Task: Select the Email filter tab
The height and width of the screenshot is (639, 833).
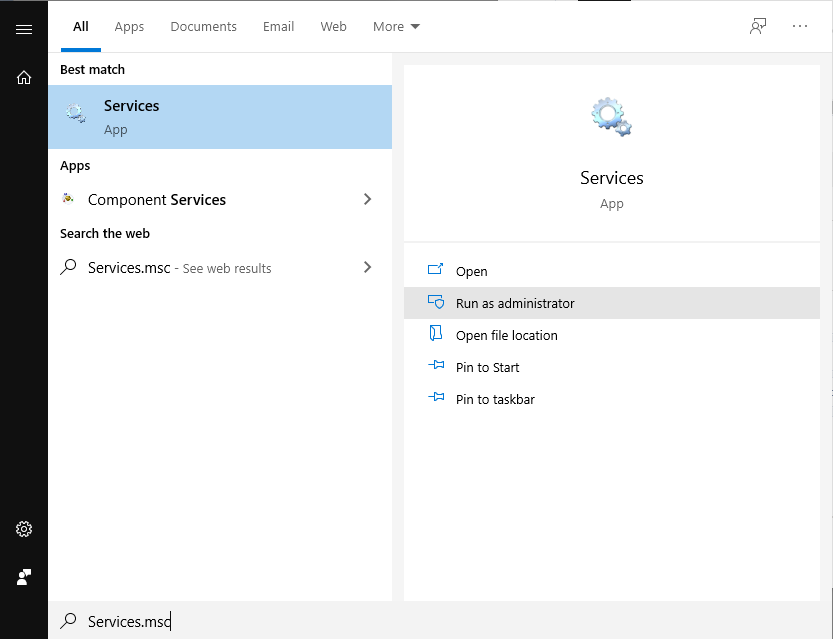Action: (278, 26)
